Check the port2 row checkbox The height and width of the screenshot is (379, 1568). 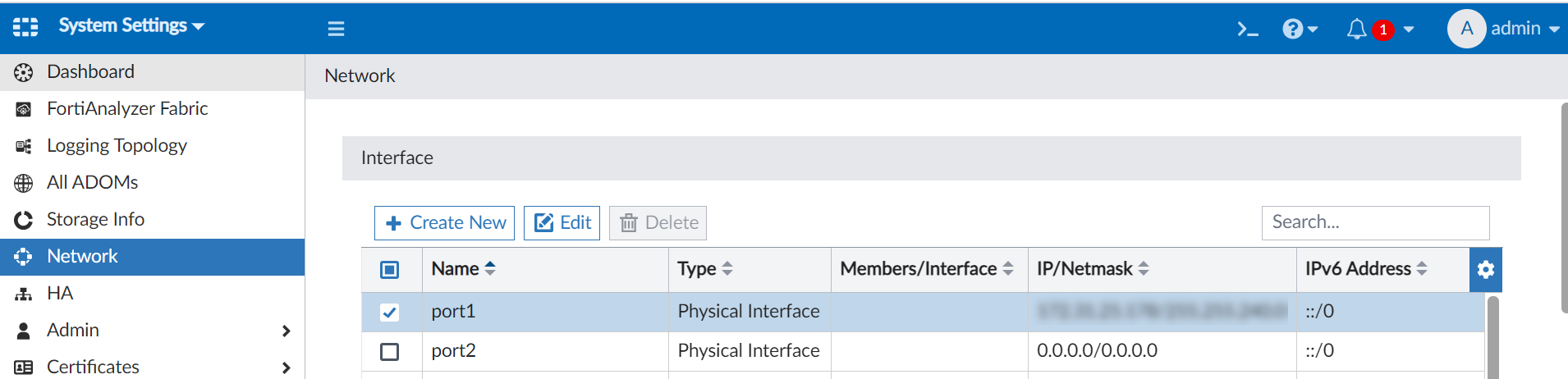click(390, 351)
